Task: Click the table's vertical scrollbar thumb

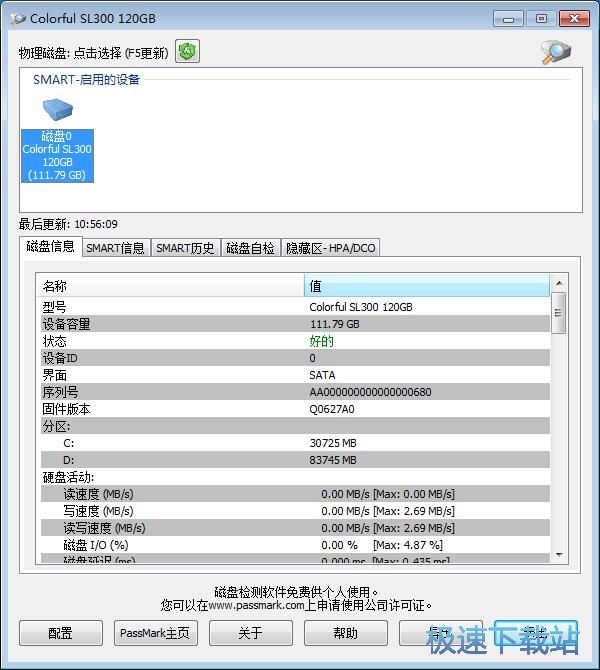Action: point(559,313)
